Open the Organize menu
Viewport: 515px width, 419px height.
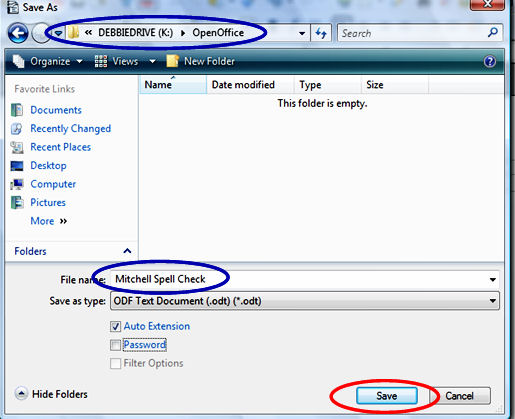pos(48,61)
